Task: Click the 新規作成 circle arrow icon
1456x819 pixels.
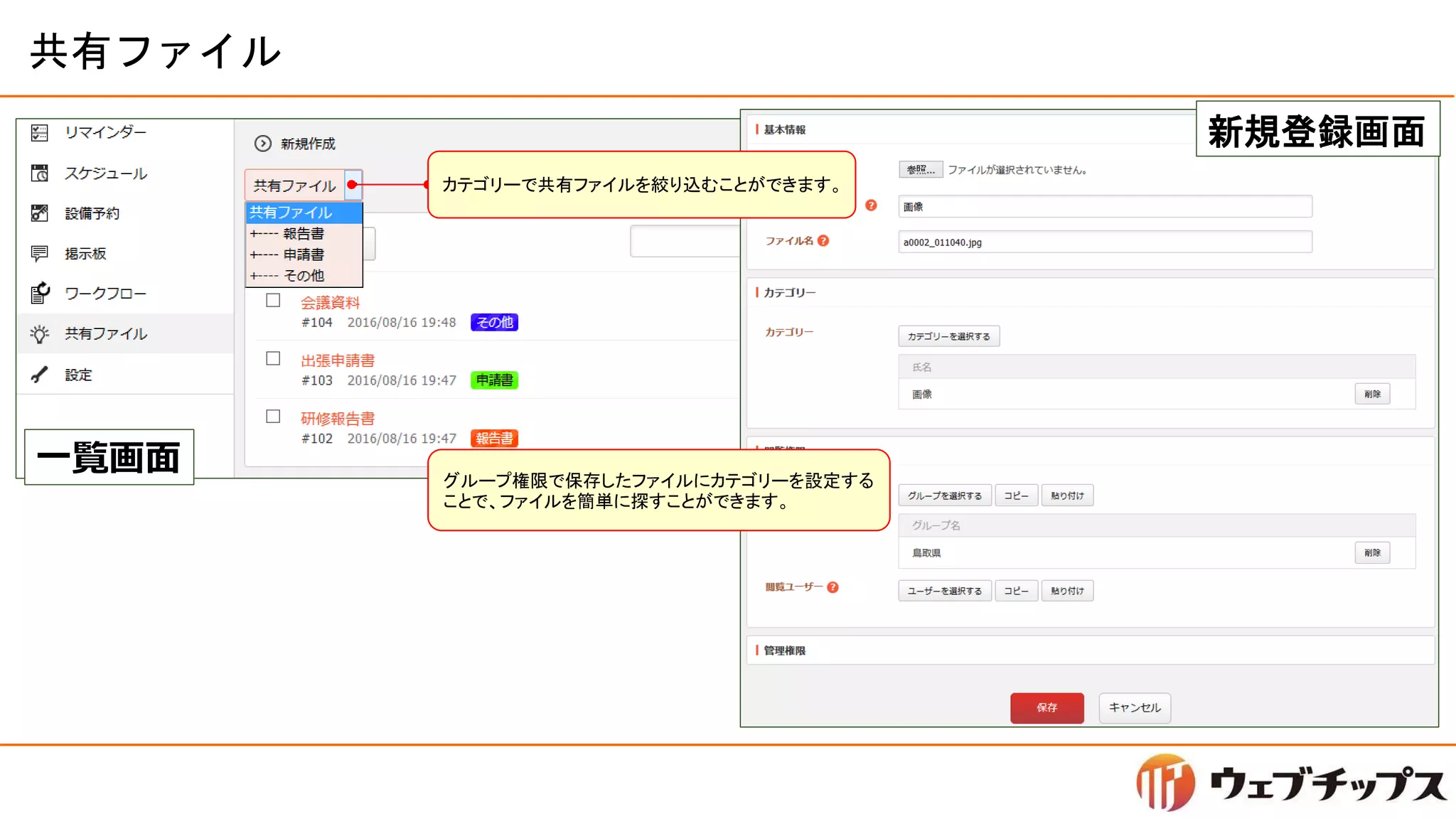Action: point(263,144)
